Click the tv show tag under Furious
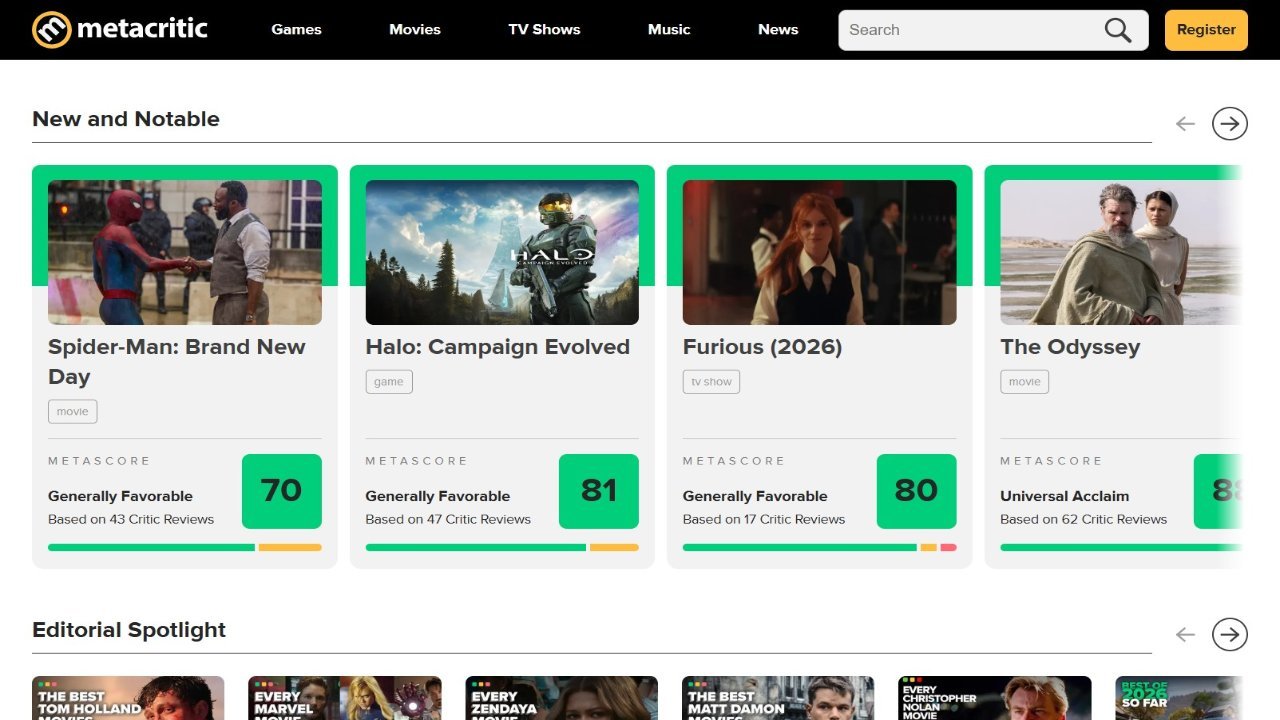The width and height of the screenshot is (1280, 720). (x=711, y=381)
